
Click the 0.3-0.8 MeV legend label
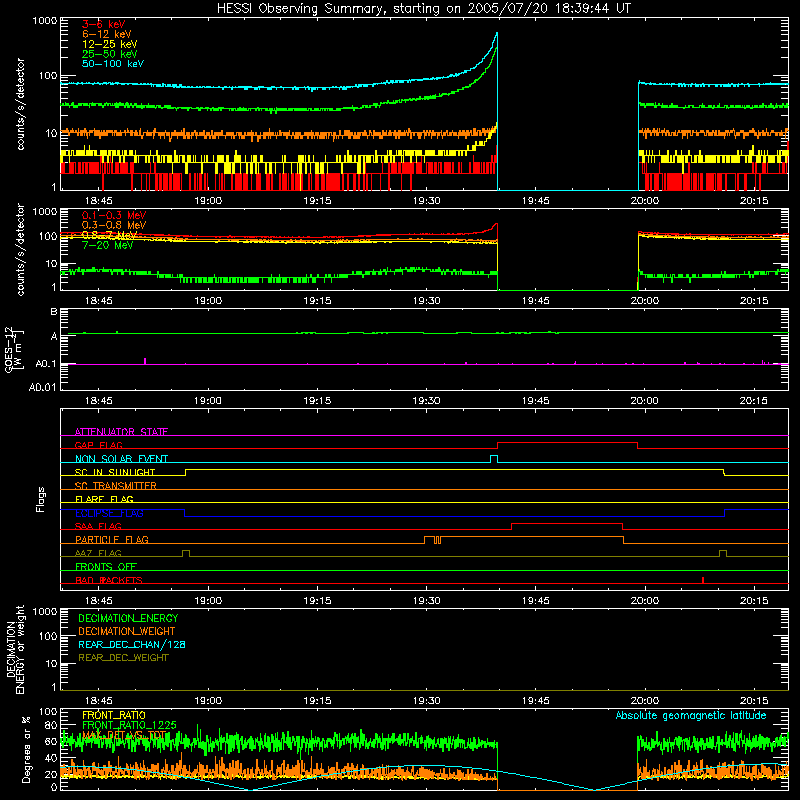[x=114, y=225]
